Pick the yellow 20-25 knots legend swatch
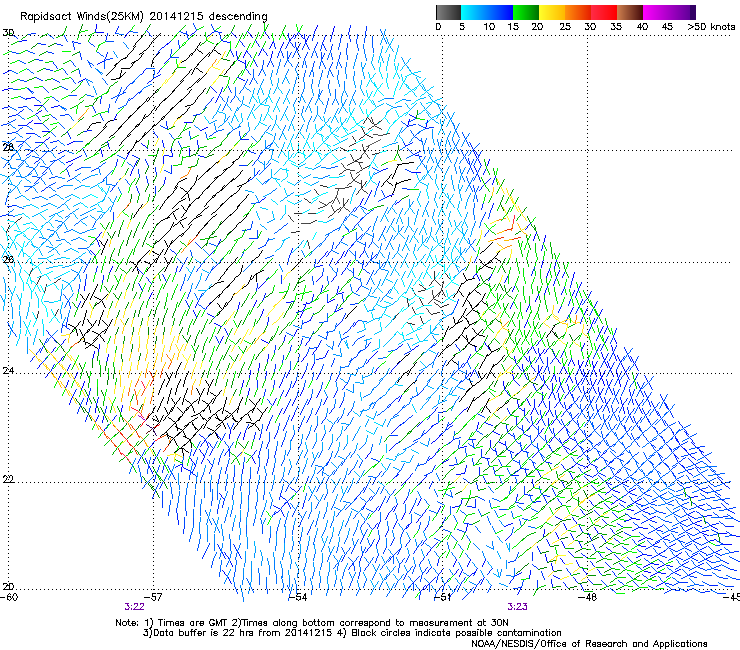This screenshot has height=650, width=740. [552, 12]
